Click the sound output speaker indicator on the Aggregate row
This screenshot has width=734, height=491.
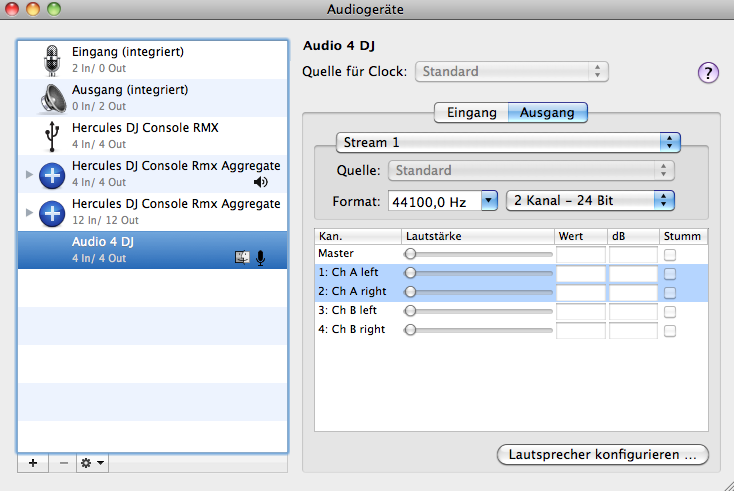click(261, 182)
